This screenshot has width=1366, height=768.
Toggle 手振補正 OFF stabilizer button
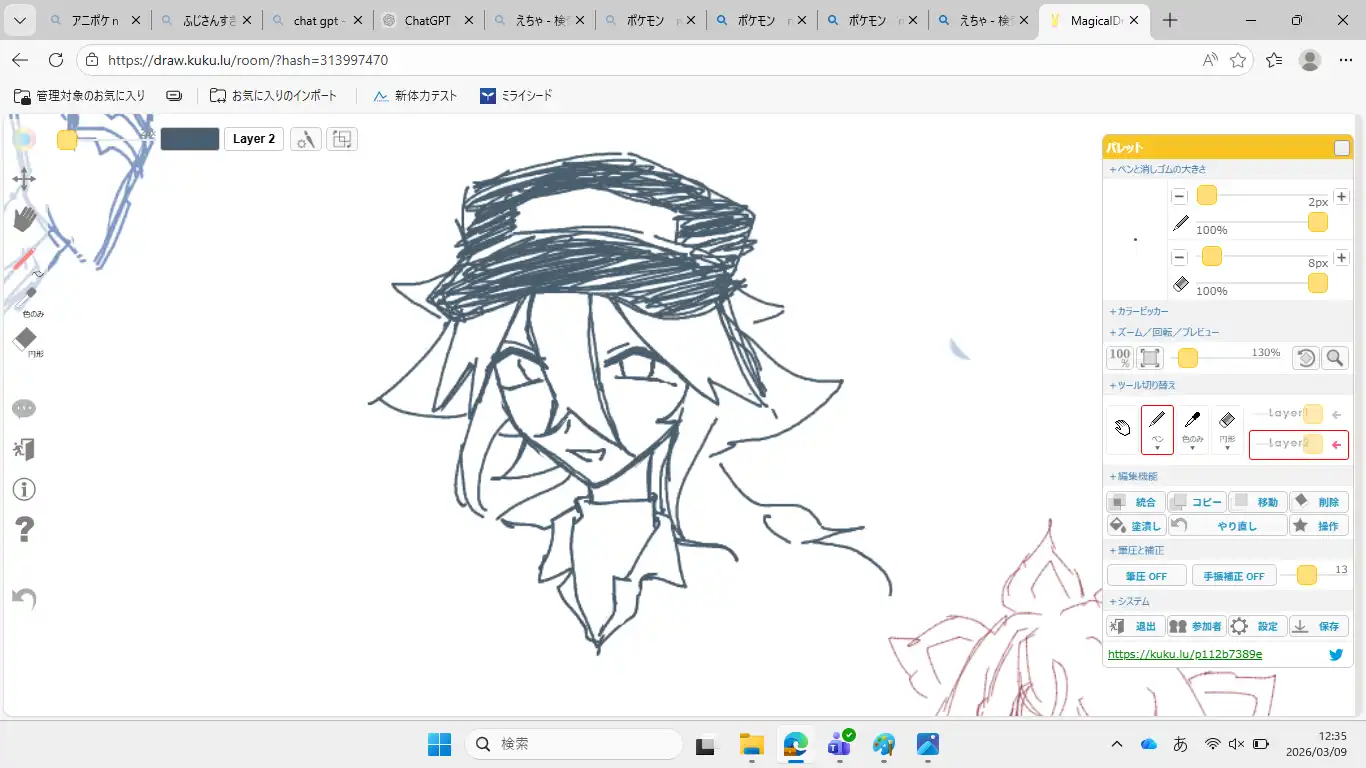click(1233, 576)
